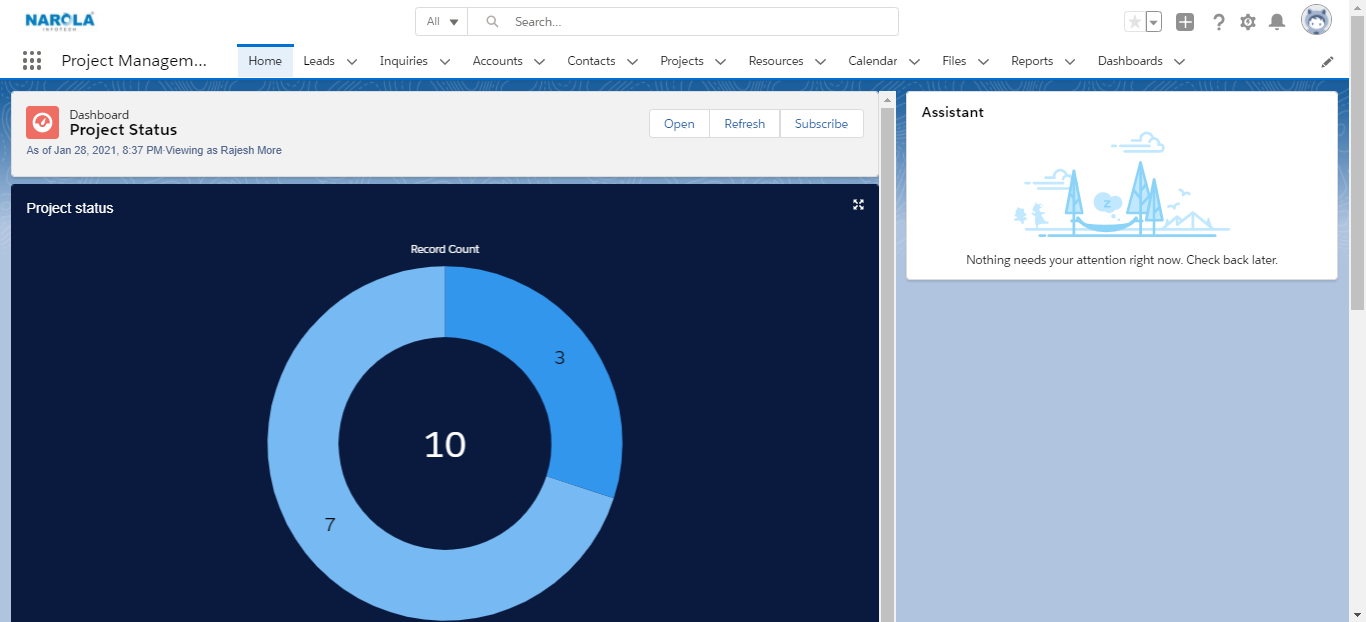Open notifications via the bell icon
1366x622 pixels.
click(x=1276, y=21)
